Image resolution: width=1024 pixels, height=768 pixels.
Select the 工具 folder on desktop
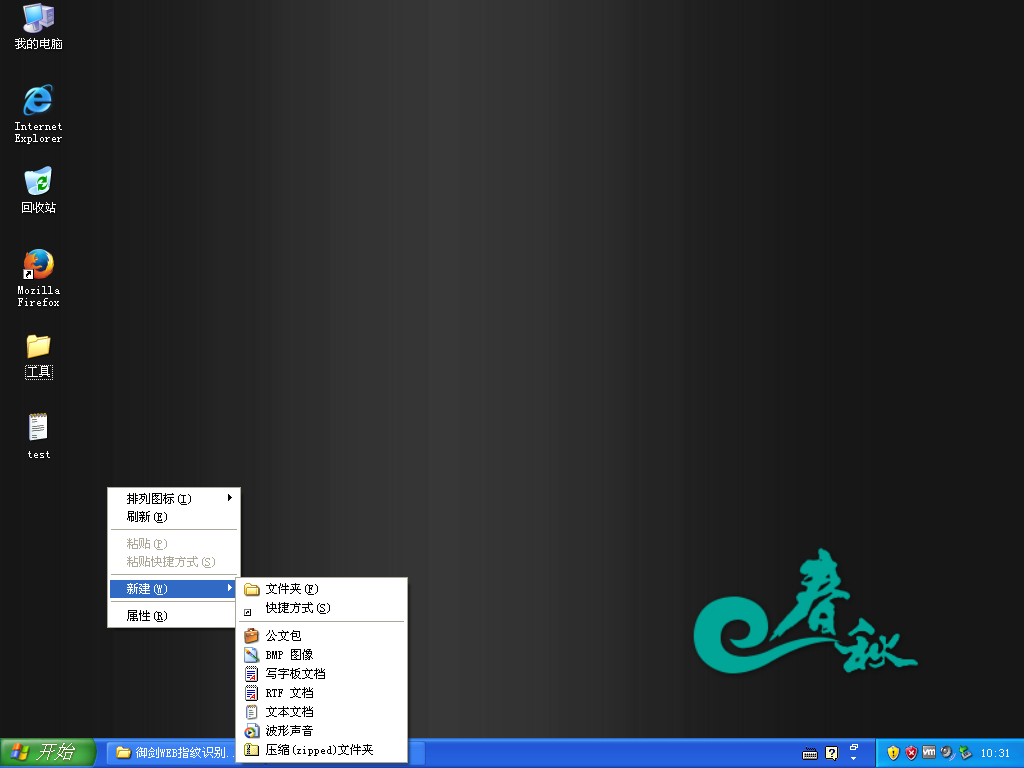(x=39, y=356)
